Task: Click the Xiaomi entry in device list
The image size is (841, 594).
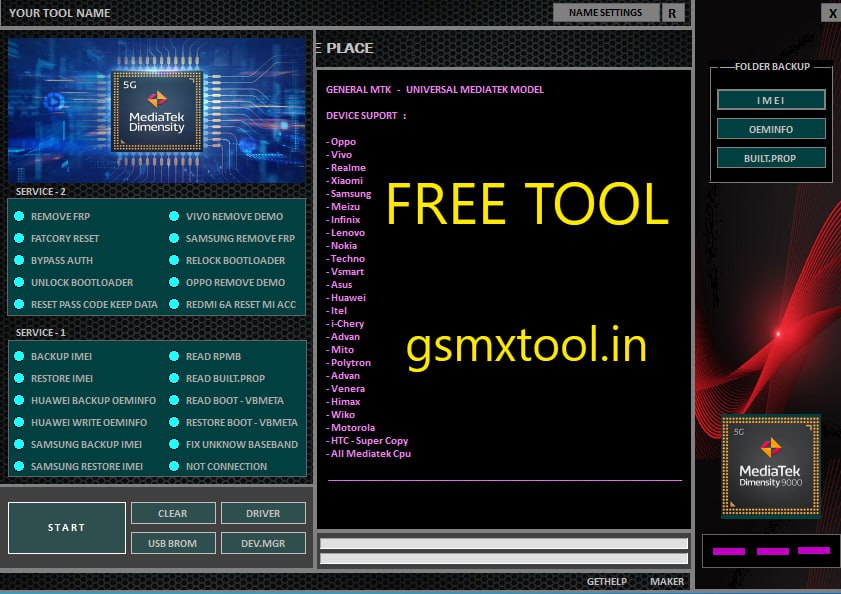Action: pos(344,180)
